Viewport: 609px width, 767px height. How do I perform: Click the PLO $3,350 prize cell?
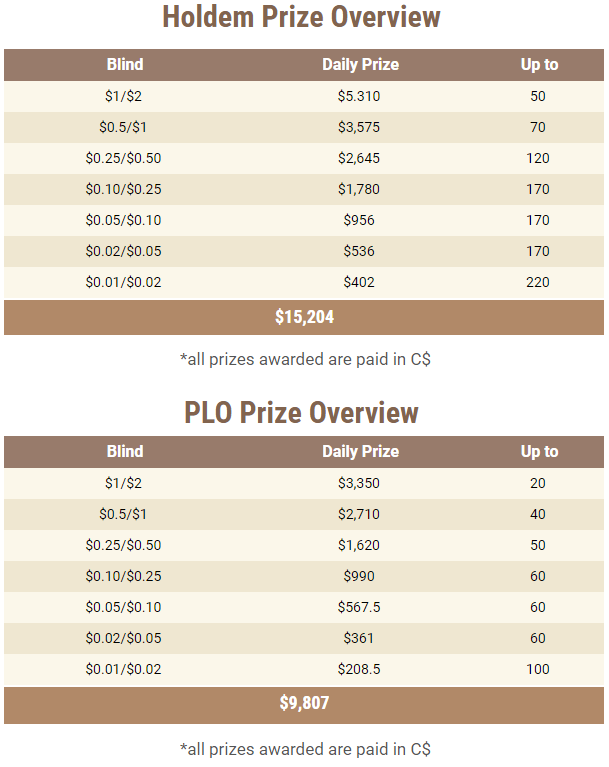pyautogui.click(x=359, y=483)
